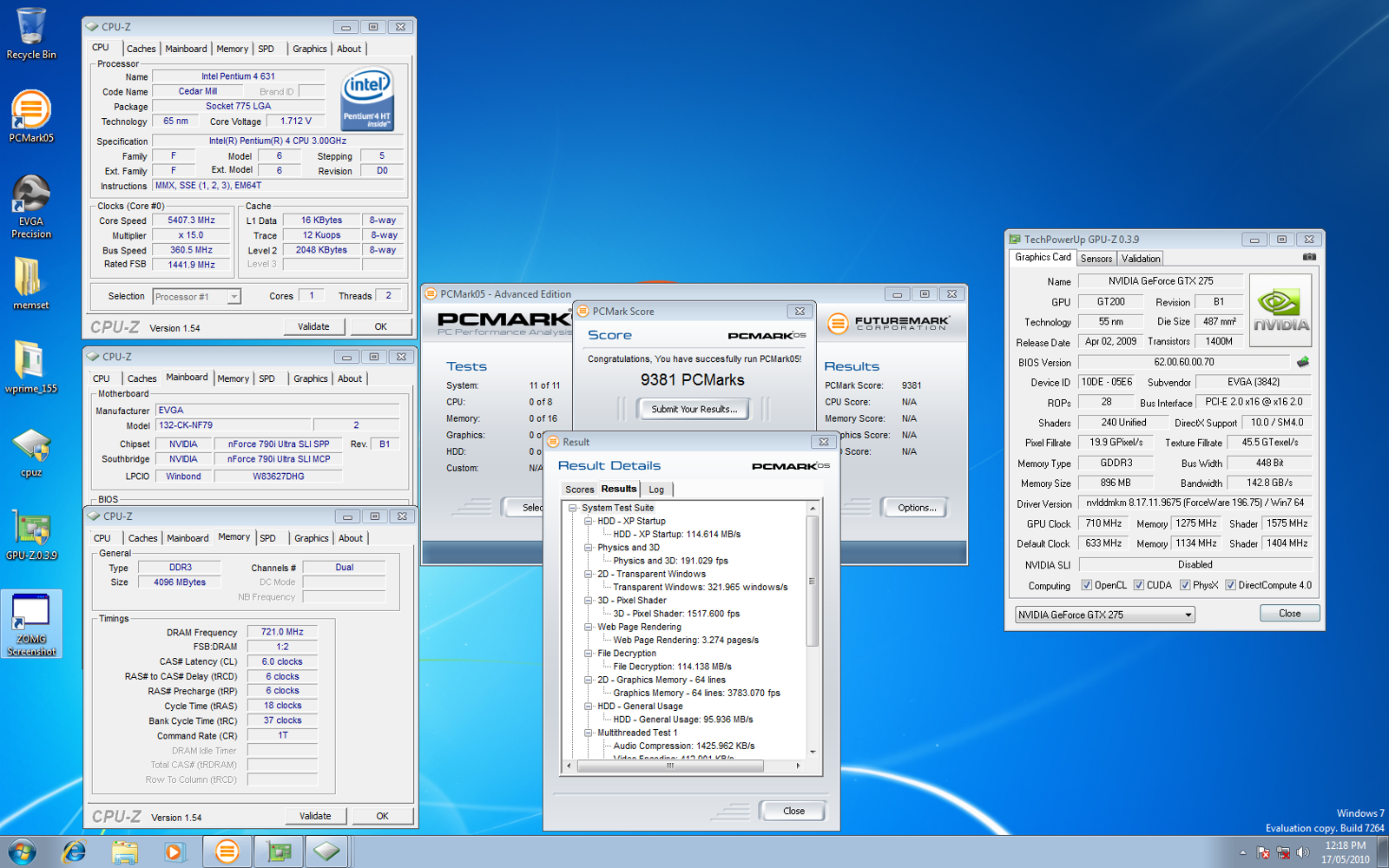Screen dimensions: 1389x868
Task: Click the Close button in GPU-Z
Action: [x=1289, y=613]
